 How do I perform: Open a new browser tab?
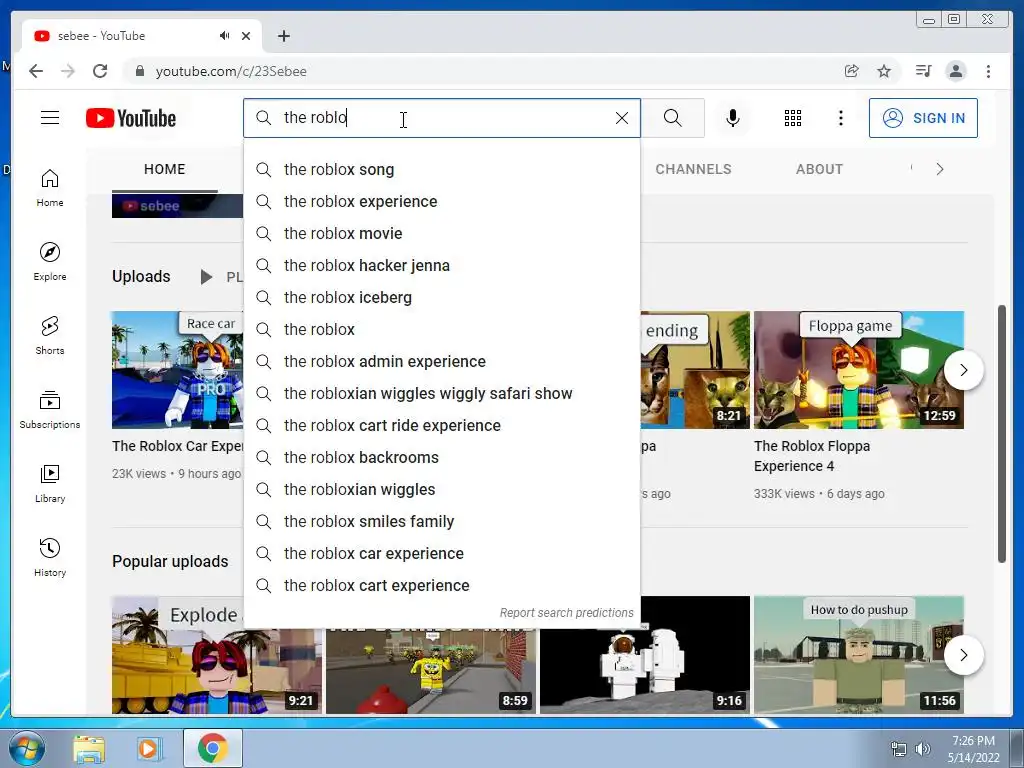tap(283, 36)
